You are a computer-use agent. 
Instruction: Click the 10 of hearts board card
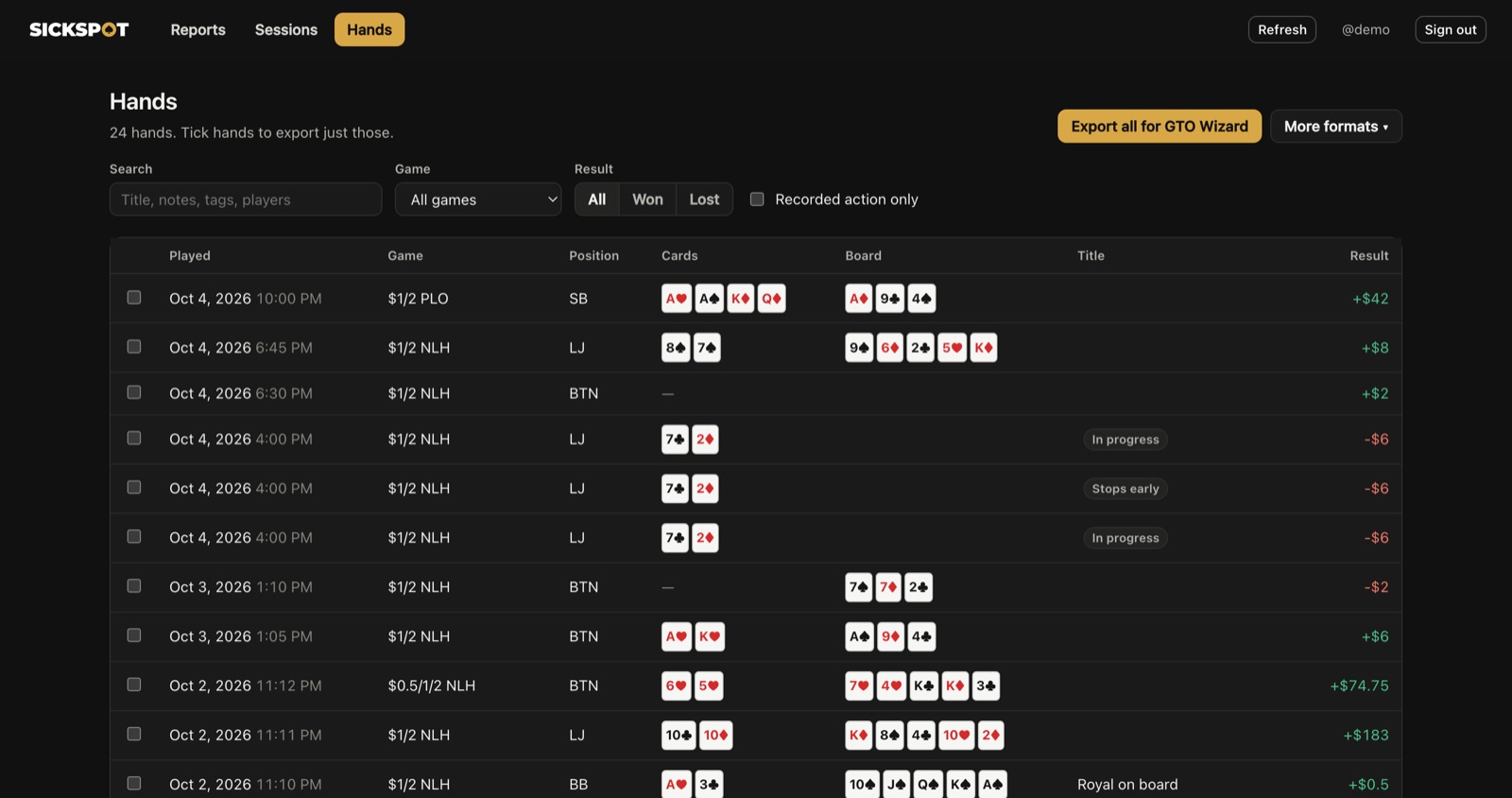(x=956, y=735)
